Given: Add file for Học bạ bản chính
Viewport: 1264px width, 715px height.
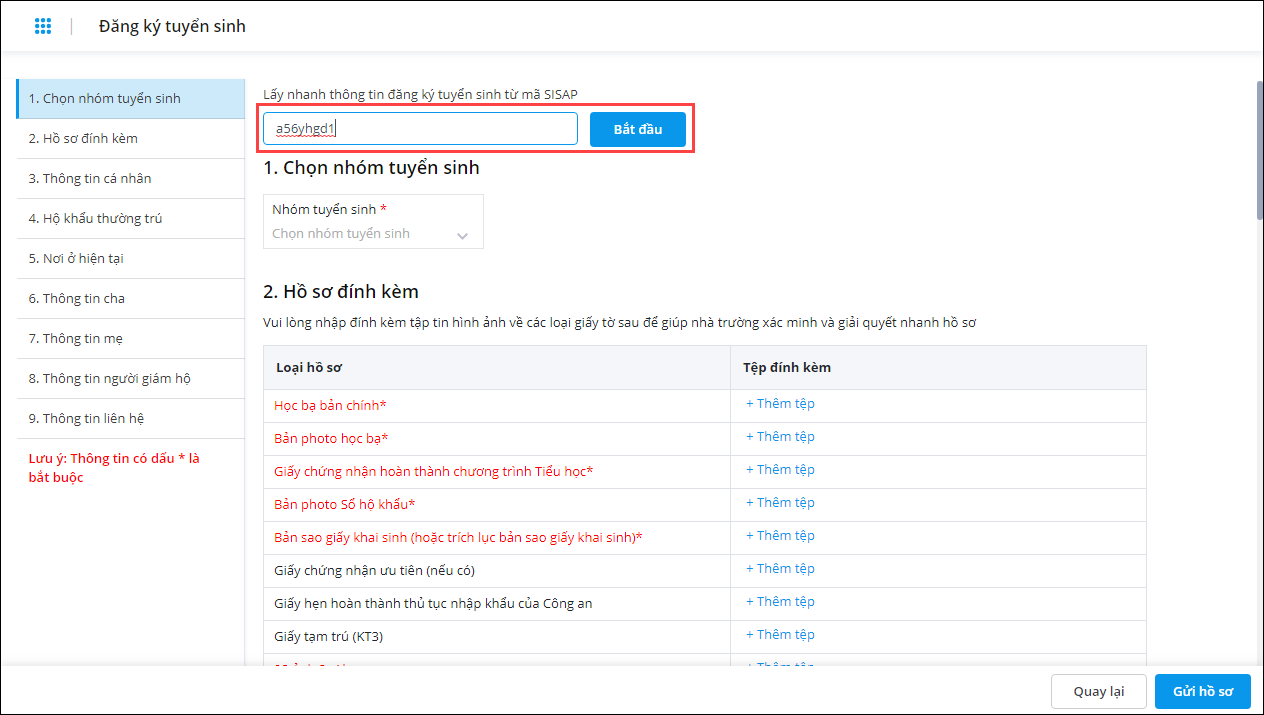Looking at the screenshot, I should [780, 404].
